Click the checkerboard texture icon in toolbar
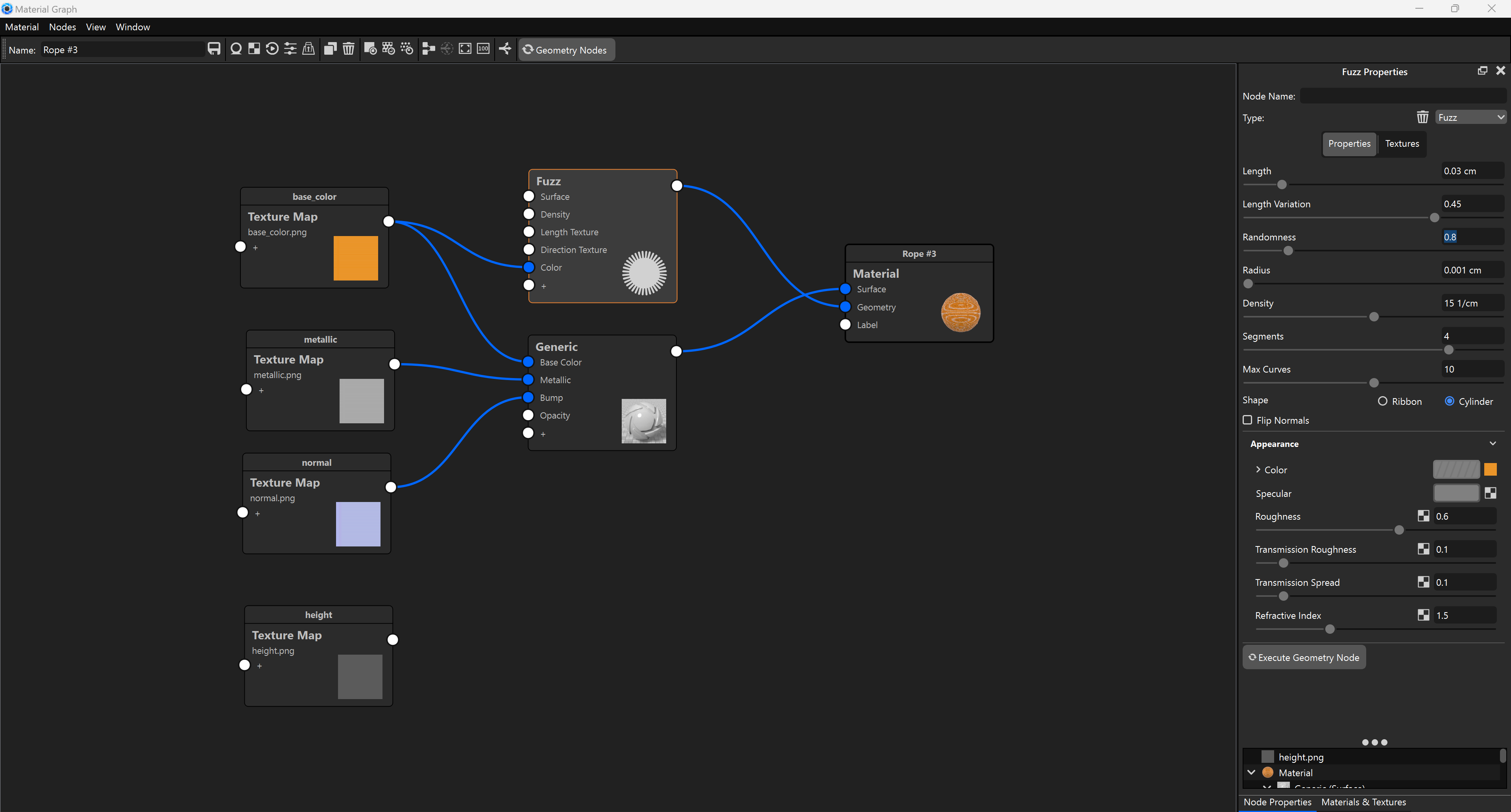Viewport: 1511px width, 812px height. tap(254, 49)
